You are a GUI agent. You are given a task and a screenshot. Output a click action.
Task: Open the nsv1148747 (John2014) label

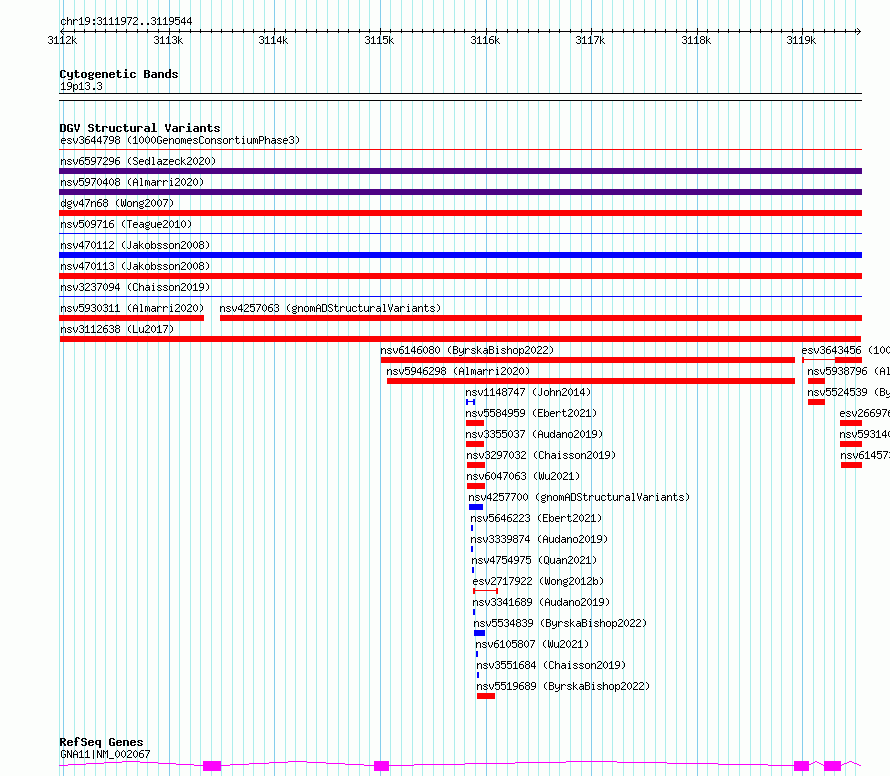point(528,392)
